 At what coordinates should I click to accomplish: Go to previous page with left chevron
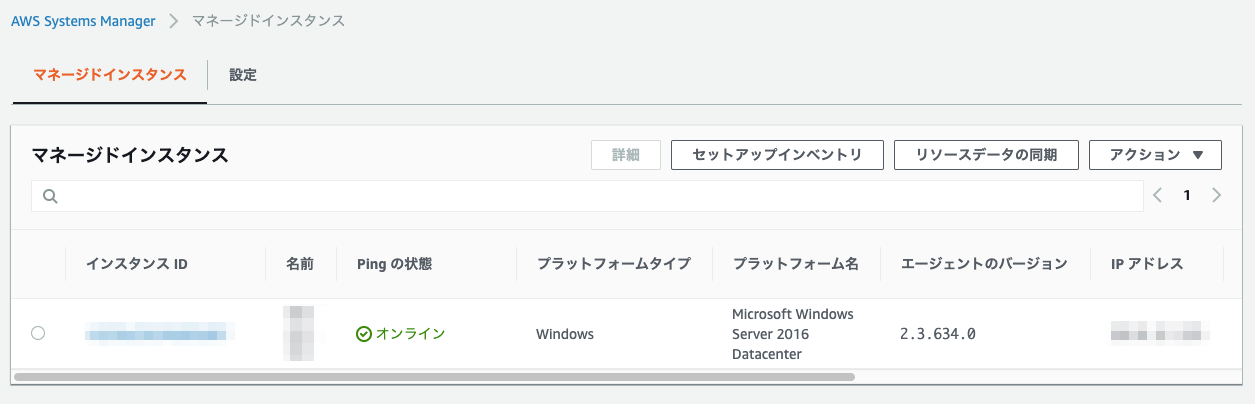[x=1158, y=196]
